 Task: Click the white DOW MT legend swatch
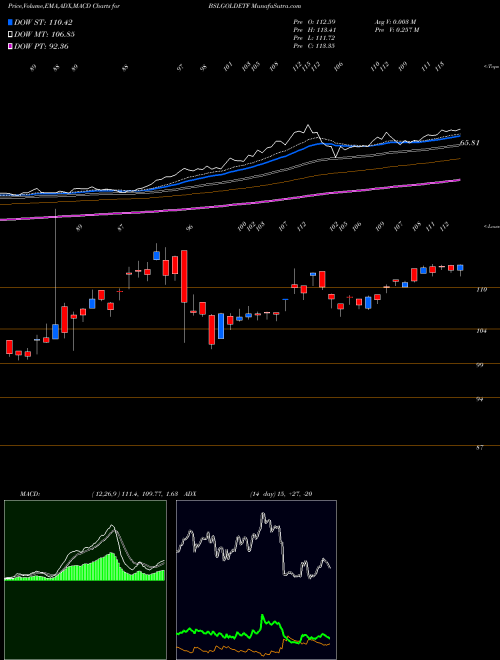point(10,34)
